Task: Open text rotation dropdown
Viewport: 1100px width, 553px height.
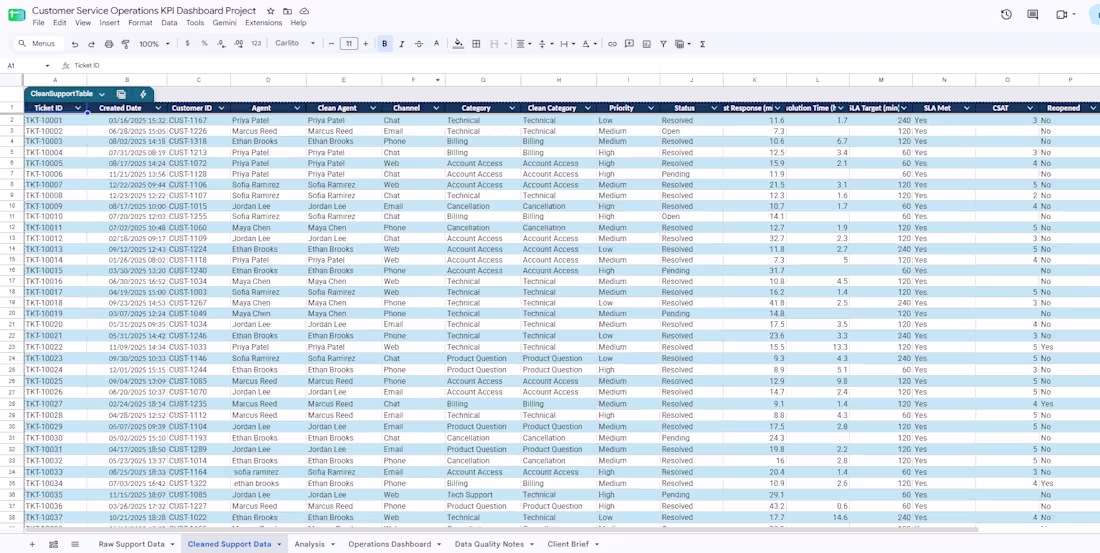Action: tap(589, 44)
